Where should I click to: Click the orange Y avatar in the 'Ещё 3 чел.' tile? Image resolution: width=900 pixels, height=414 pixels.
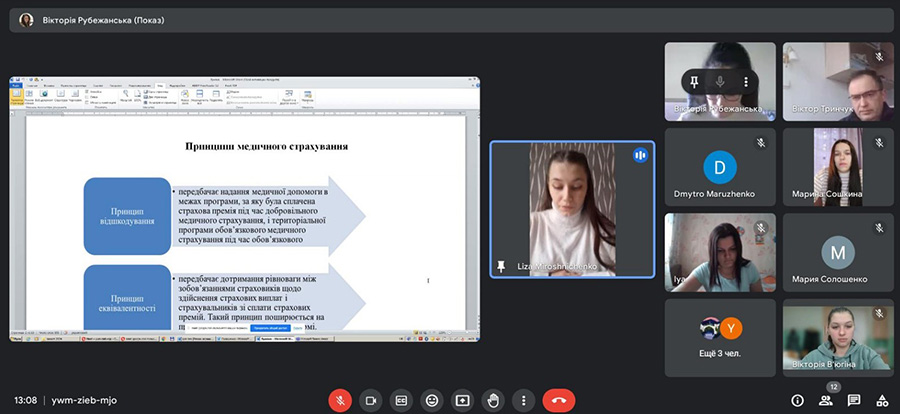click(x=731, y=328)
